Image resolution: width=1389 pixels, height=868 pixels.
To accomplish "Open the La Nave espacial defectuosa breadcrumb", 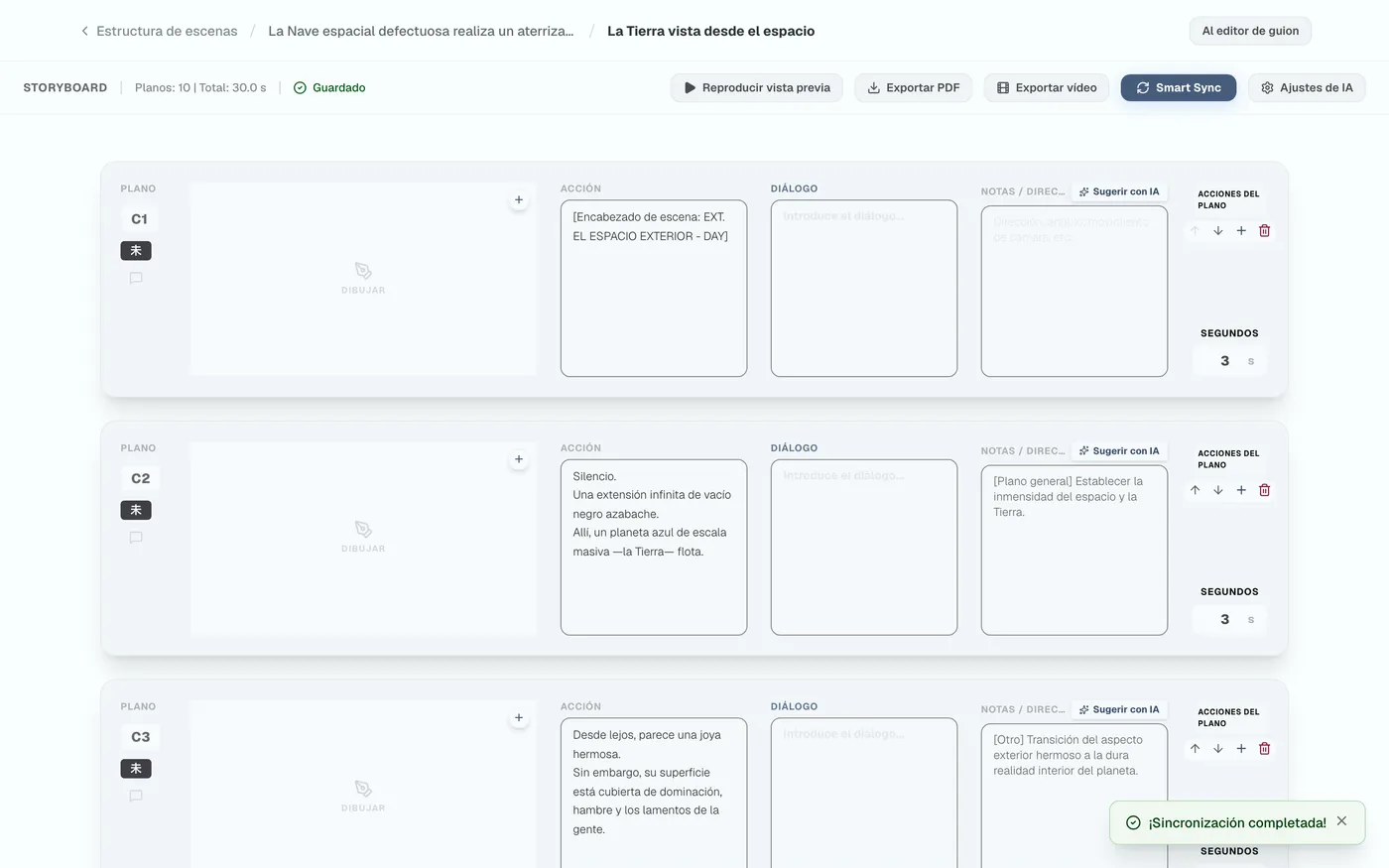I will [x=421, y=31].
